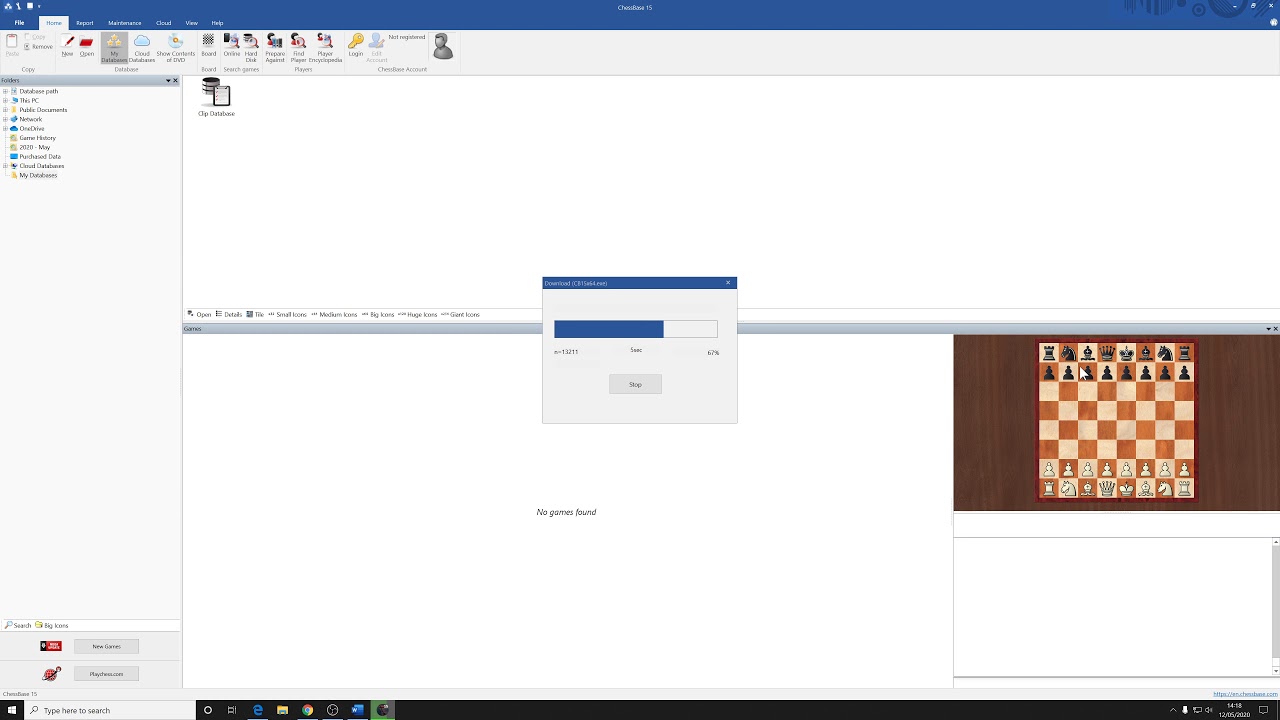Click the Mega Database New Games icon
1280x720 pixels.
coord(51,646)
